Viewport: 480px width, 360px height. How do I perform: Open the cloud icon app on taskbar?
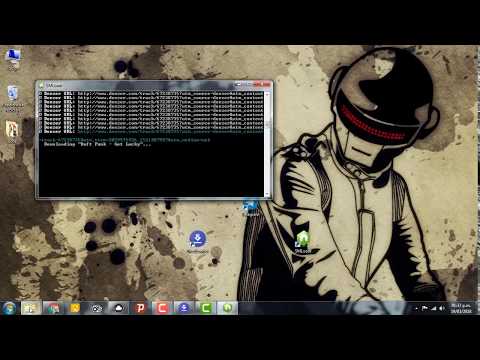coord(119,308)
